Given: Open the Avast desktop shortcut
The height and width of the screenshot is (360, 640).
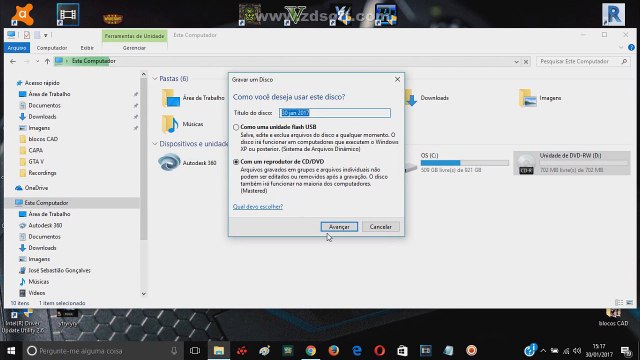Looking at the screenshot, I should click(22, 14).
